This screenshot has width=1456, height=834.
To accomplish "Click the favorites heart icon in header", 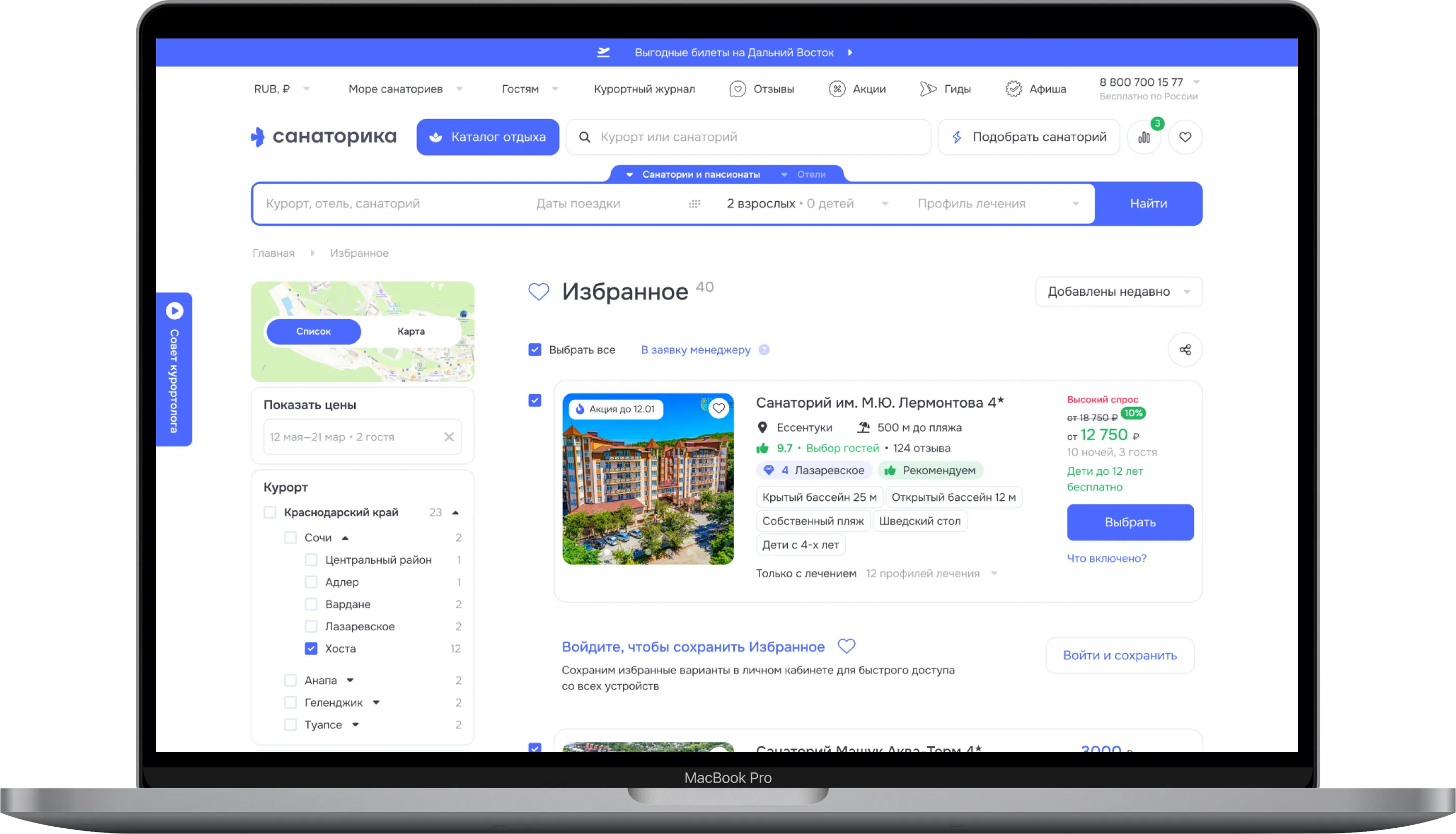I will click(x=1185, y=137).
